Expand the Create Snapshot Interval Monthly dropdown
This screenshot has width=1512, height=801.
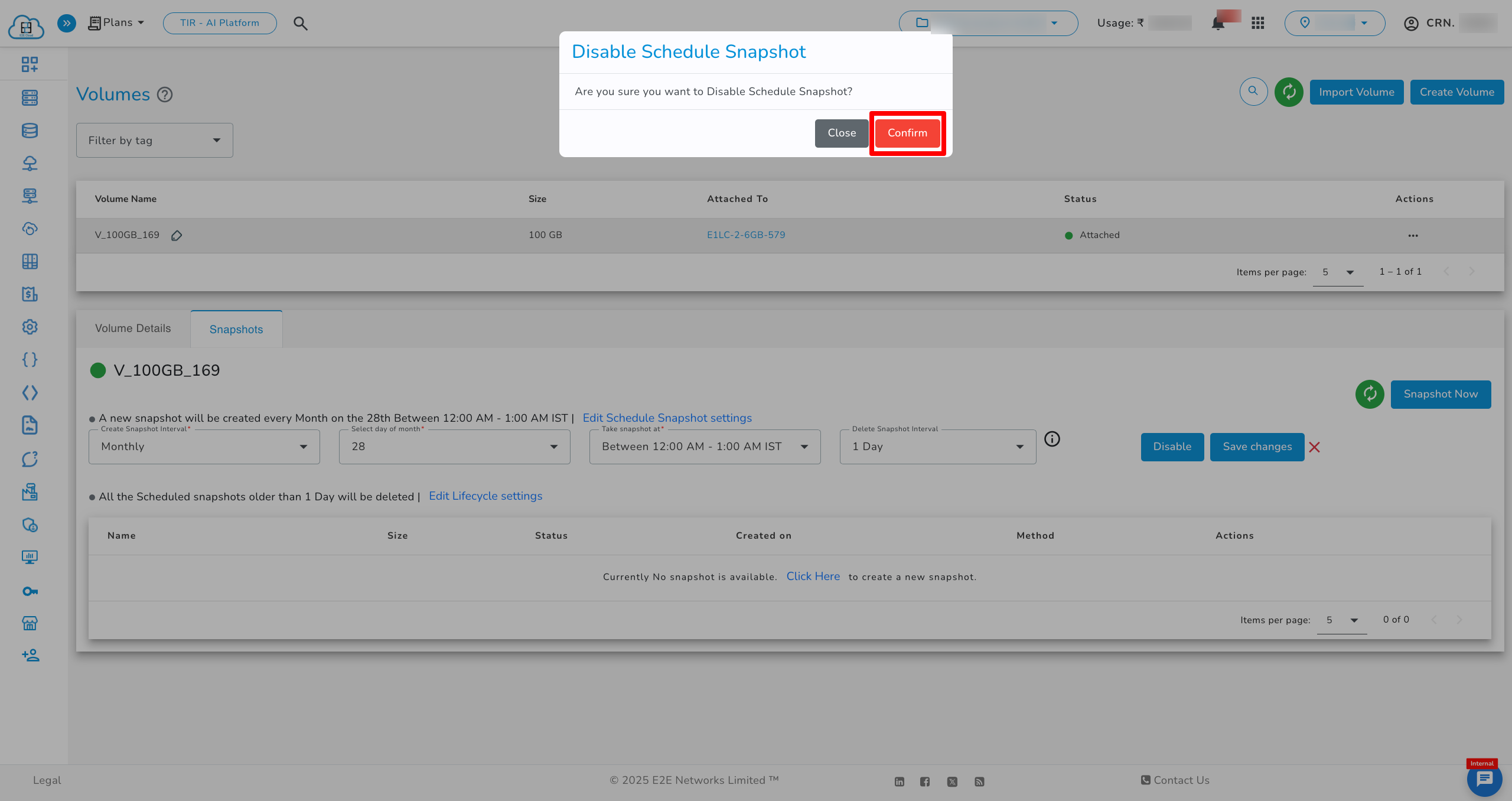click(x=204, y=447)
